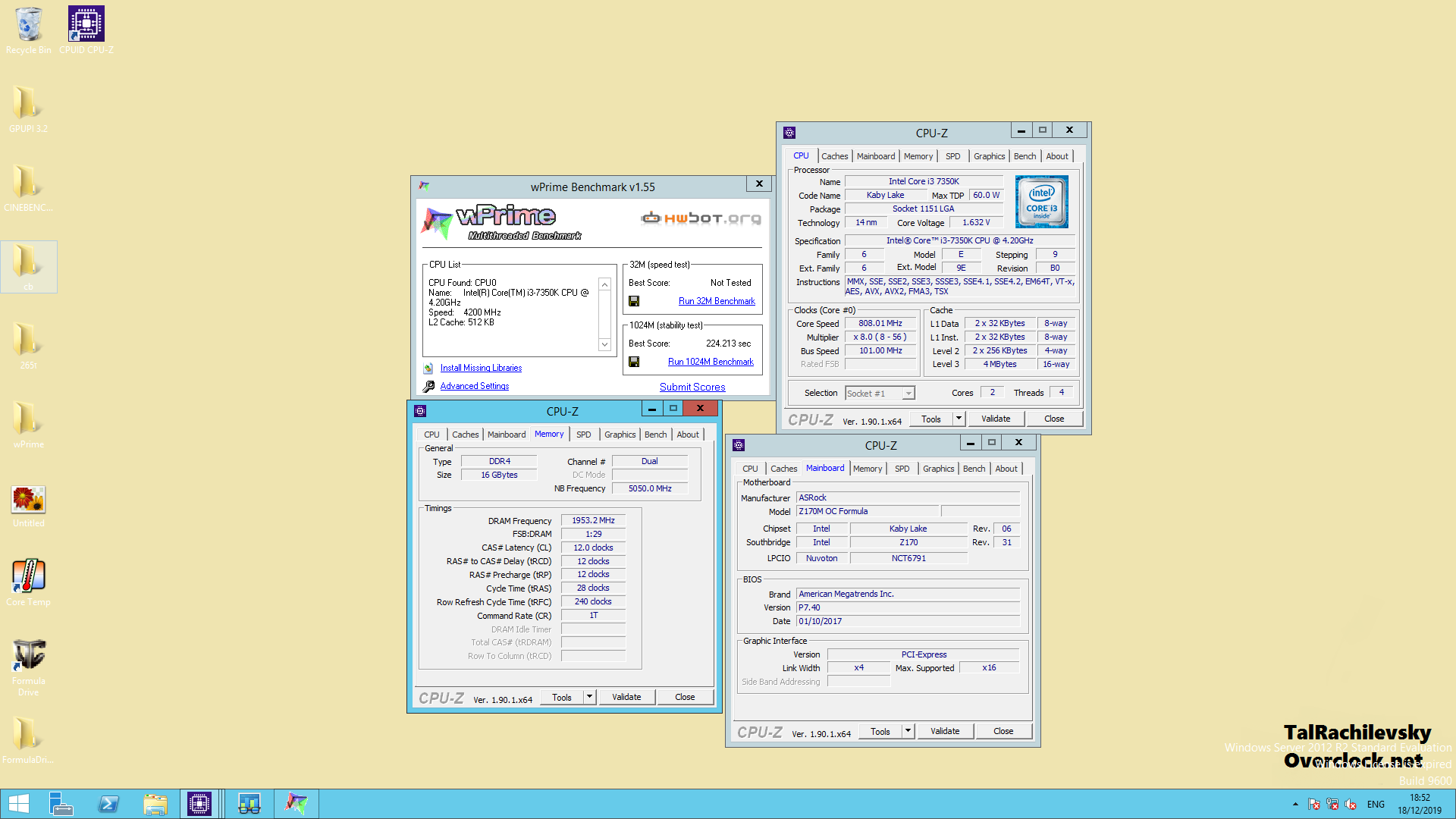Screen dimensions: 1456x819
Task: Open Server Manager from the taskbar
Action: pyautogui.click(x=61, y=804)
